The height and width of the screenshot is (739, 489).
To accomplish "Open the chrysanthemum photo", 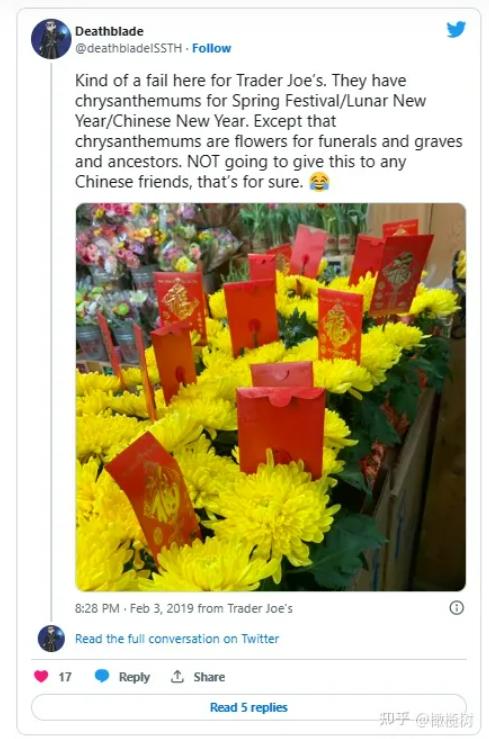I will (x=271, y=397).
